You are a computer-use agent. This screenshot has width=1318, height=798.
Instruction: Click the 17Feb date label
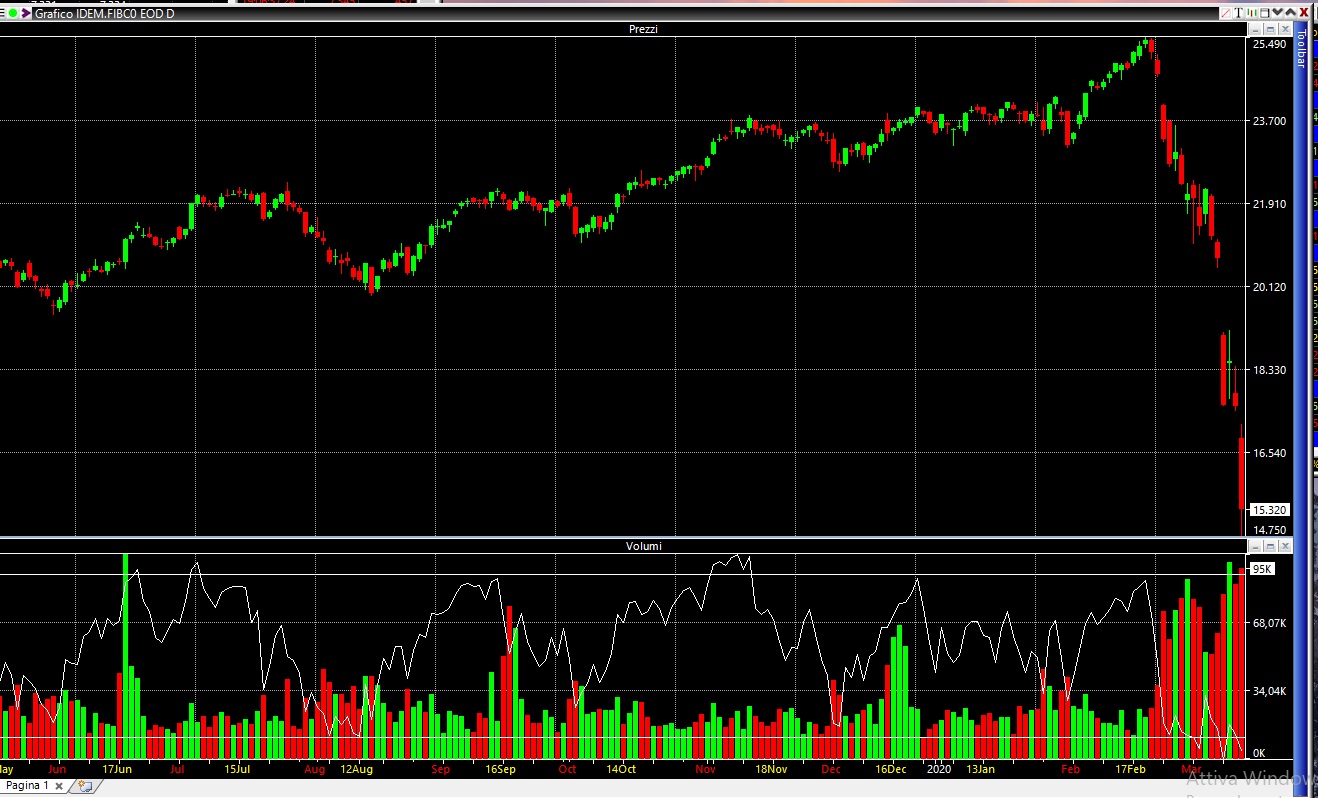1130,770
